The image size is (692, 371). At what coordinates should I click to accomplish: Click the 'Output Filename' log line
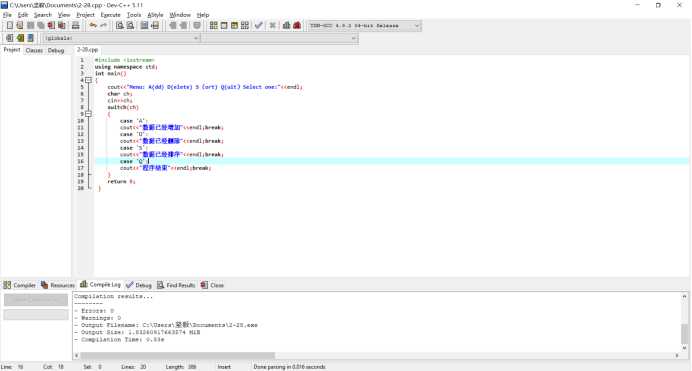[165, 325]
